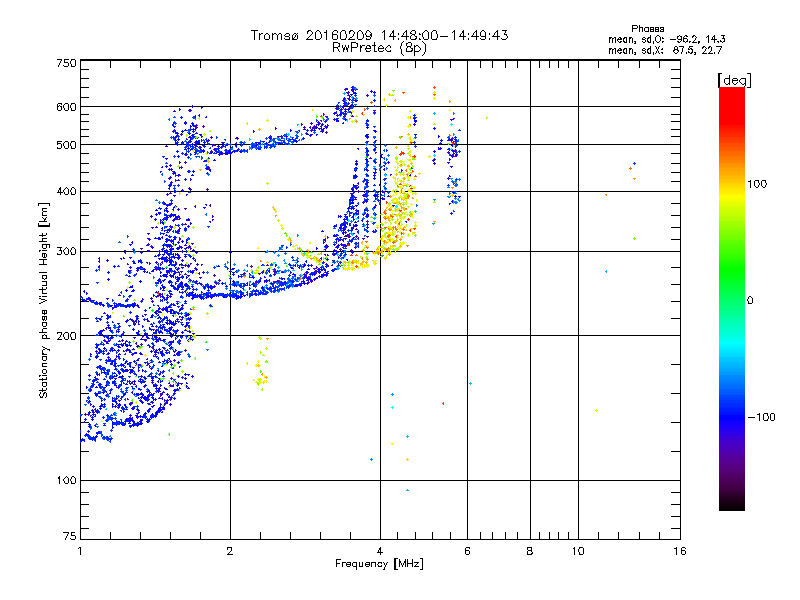Pick the black bottom of the colorbar
The height and width of the screenshot is (600, 800).
[x=732, y=503]
